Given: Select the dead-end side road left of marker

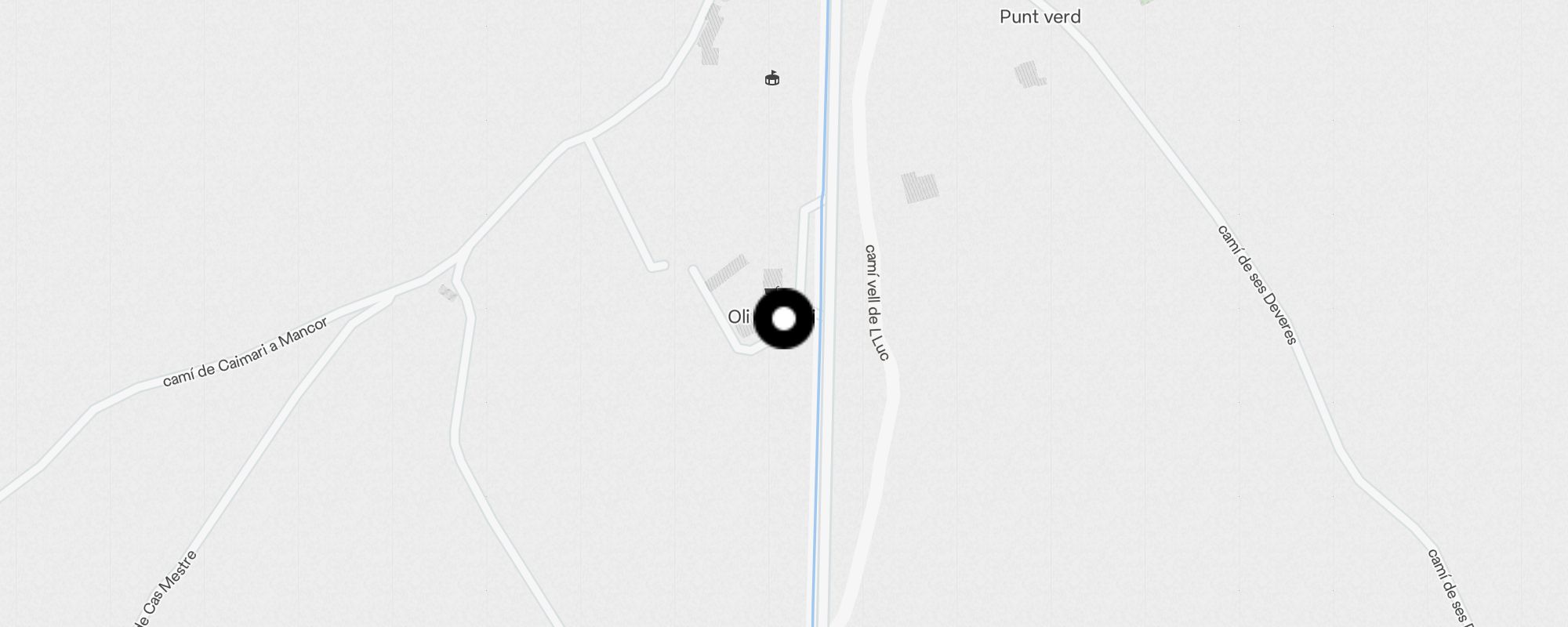Looking at the screenshot, I should tap(624, 204).
